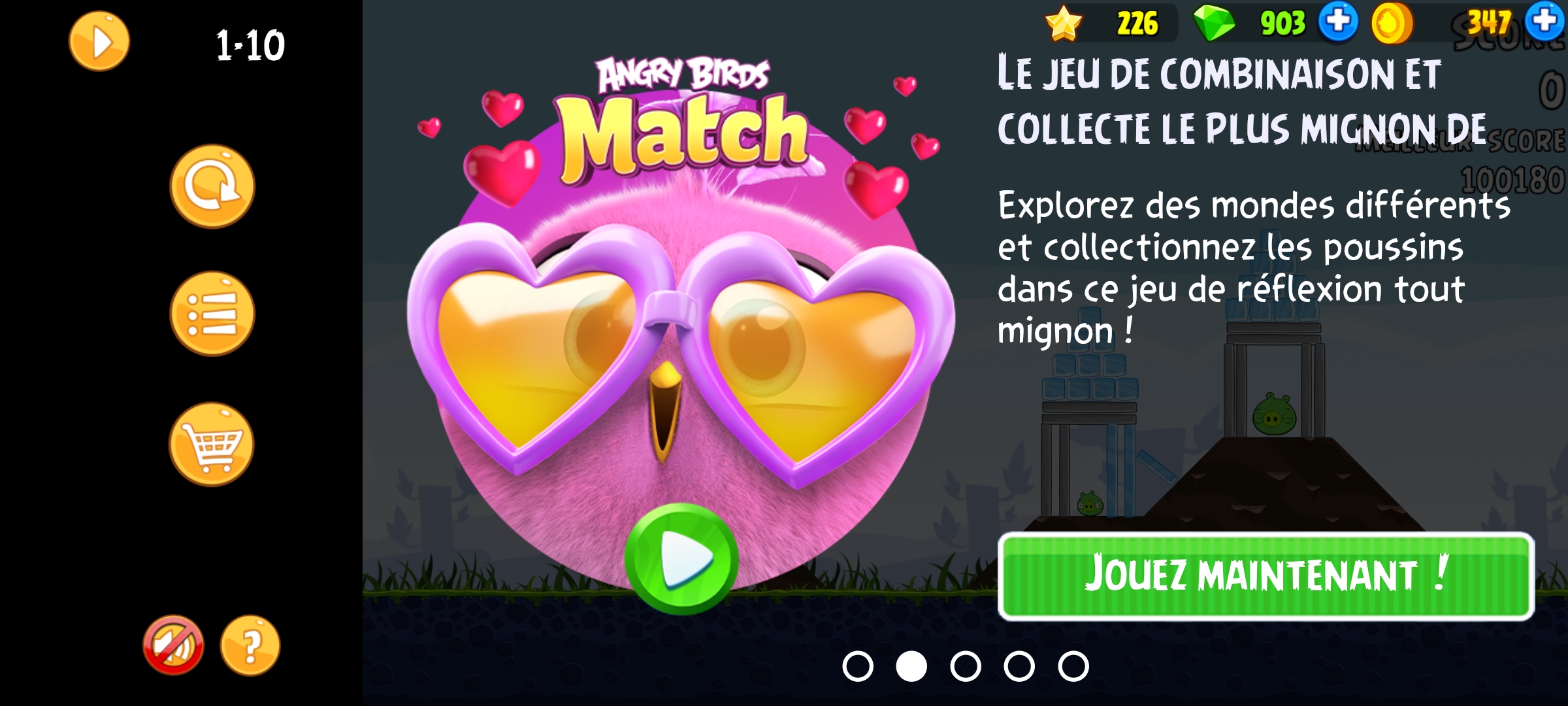Add more coins with blue plus
The width and height of the screenshot is (1568, 706).
pos(1546,22)
